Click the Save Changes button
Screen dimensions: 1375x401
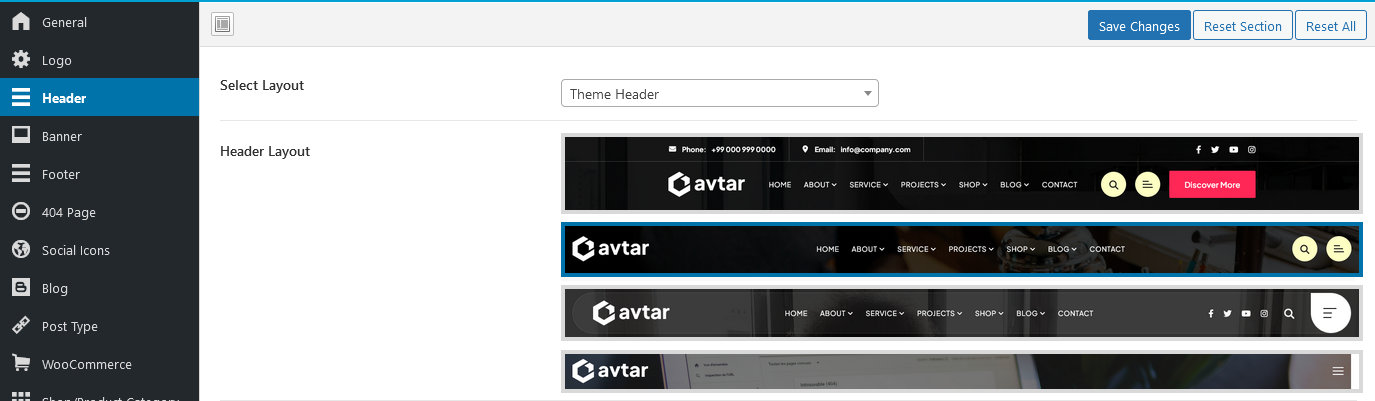click(1139, 26)
